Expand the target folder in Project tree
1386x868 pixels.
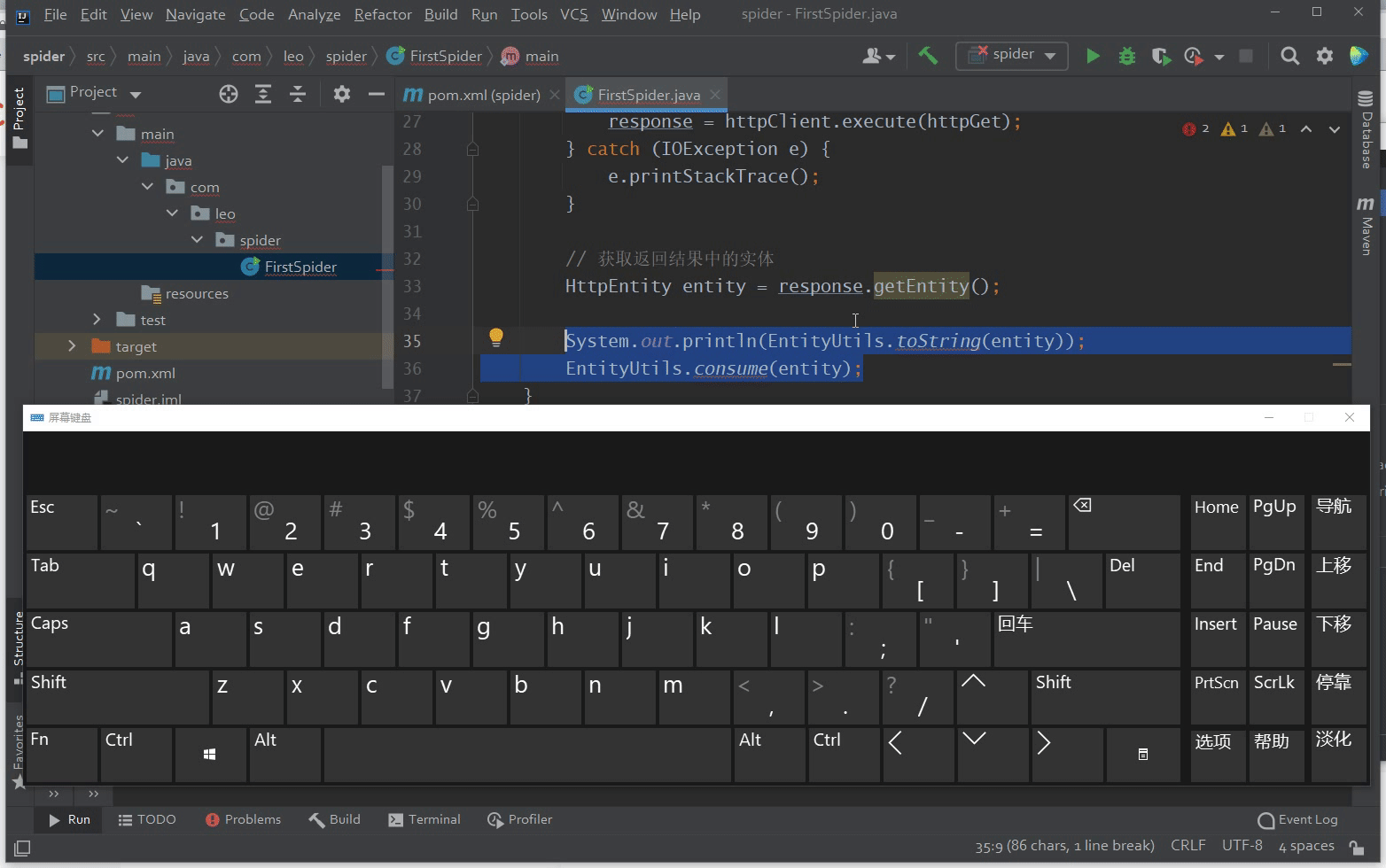point(72,345)
